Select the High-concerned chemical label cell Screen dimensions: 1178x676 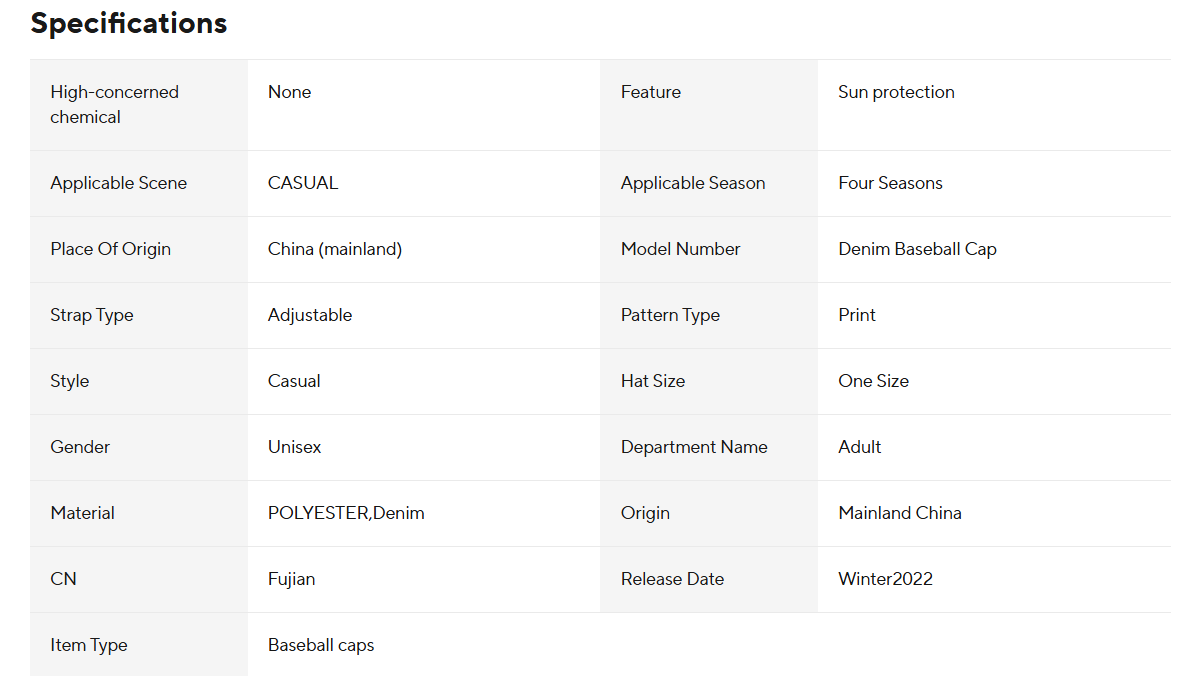[114, 104]
